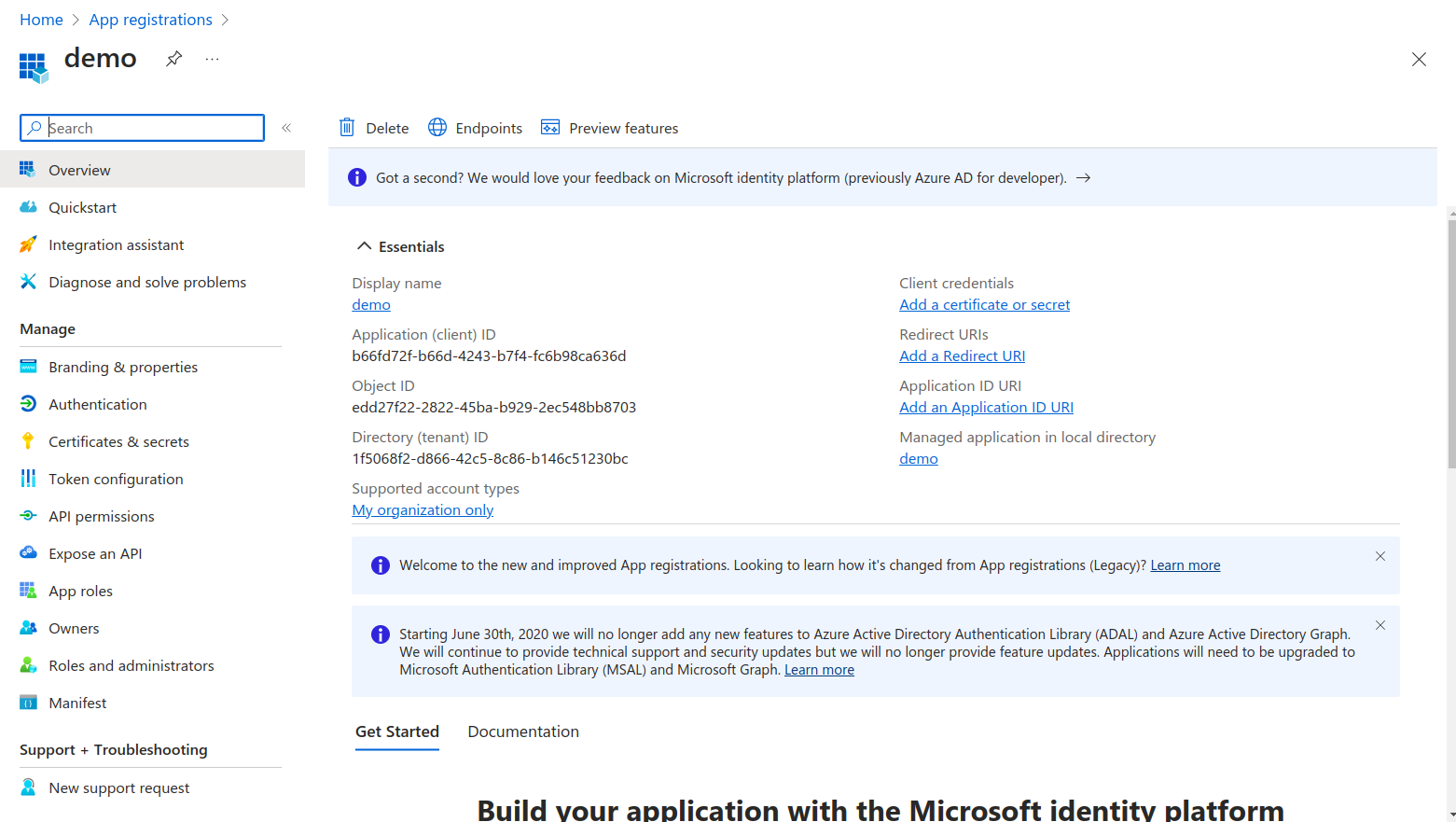The image size is (1456, 822).
Task: Click the Diagnose and solve problems wrench icon
Action: click(28, 282)
